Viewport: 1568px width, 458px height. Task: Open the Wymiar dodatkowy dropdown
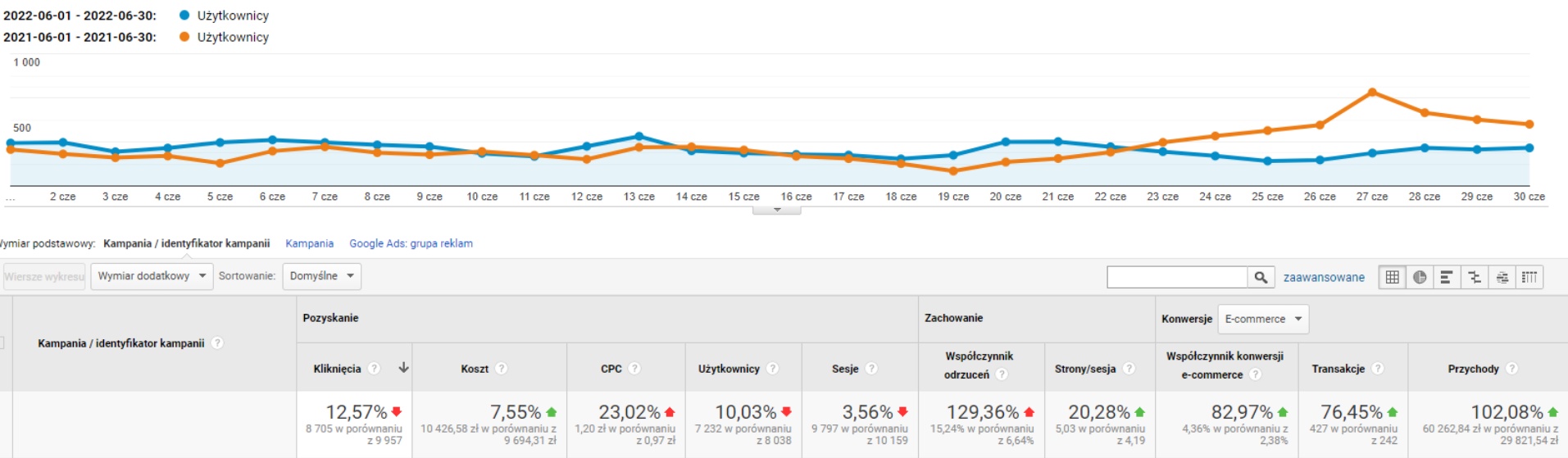click(152, 276)
